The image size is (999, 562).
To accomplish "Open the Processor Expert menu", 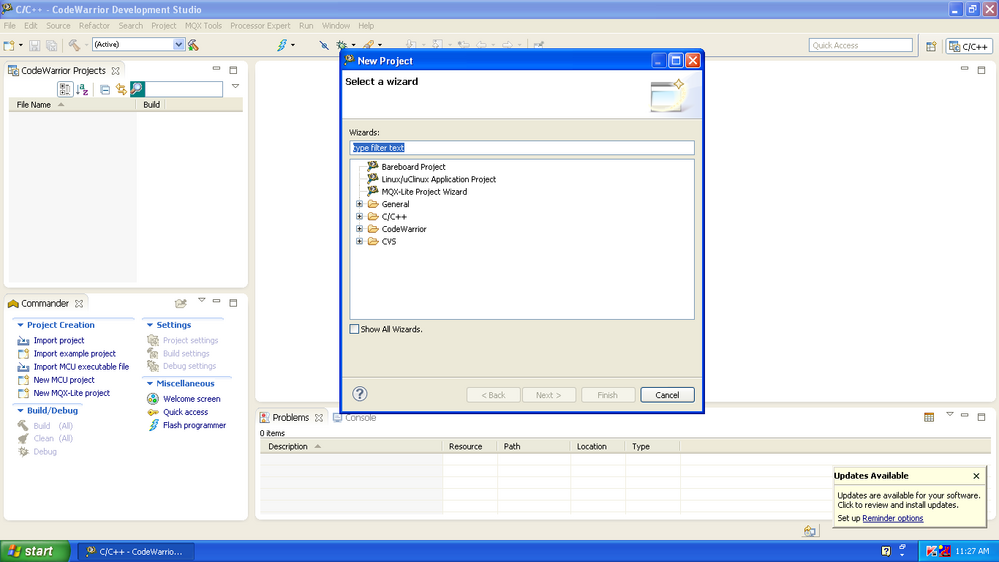I will [260, 26].
